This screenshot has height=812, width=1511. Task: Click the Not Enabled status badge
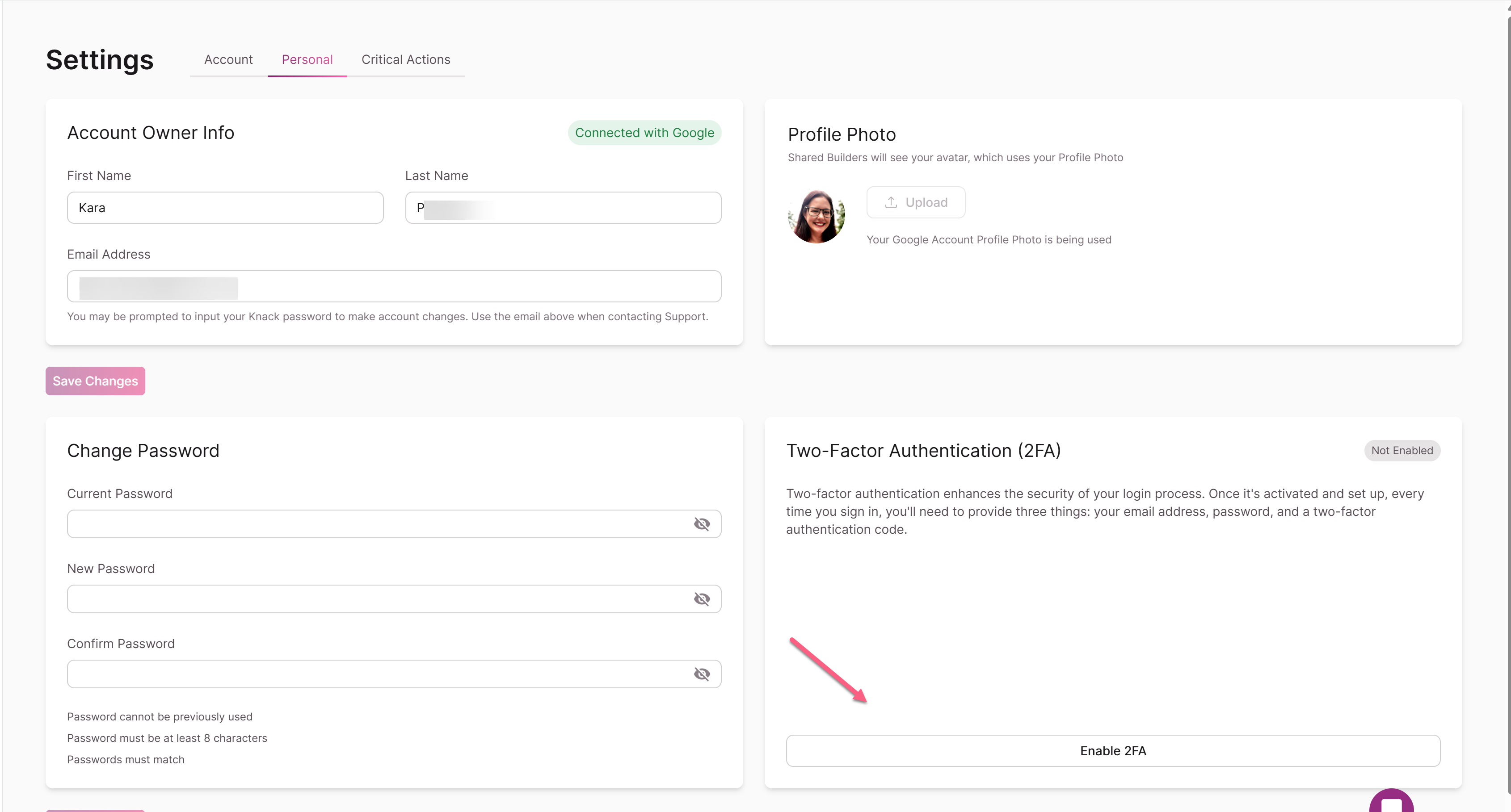click(x=1402, y=450)
